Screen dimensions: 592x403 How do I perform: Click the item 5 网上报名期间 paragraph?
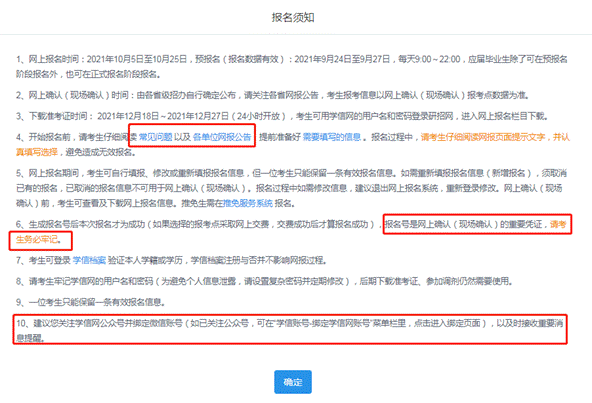(291, 188)
